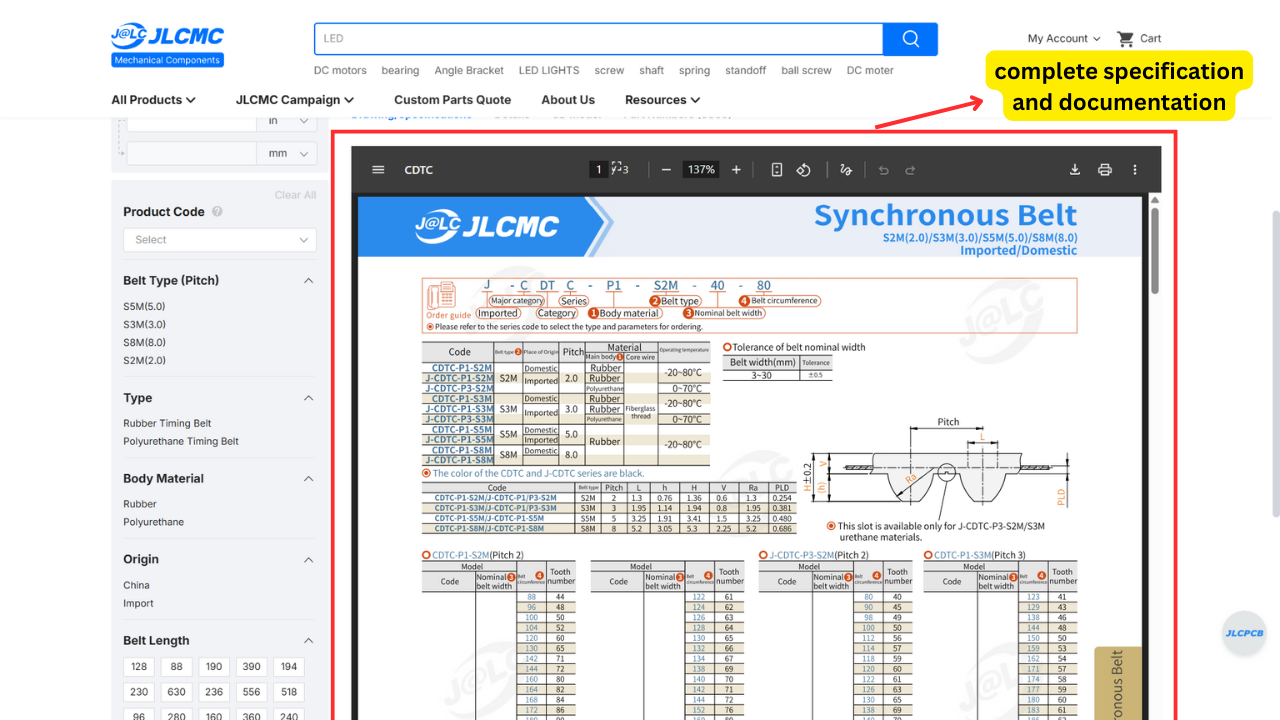Select belt length 518
This screenshot has width=1280, height=720.
[289, 692]
